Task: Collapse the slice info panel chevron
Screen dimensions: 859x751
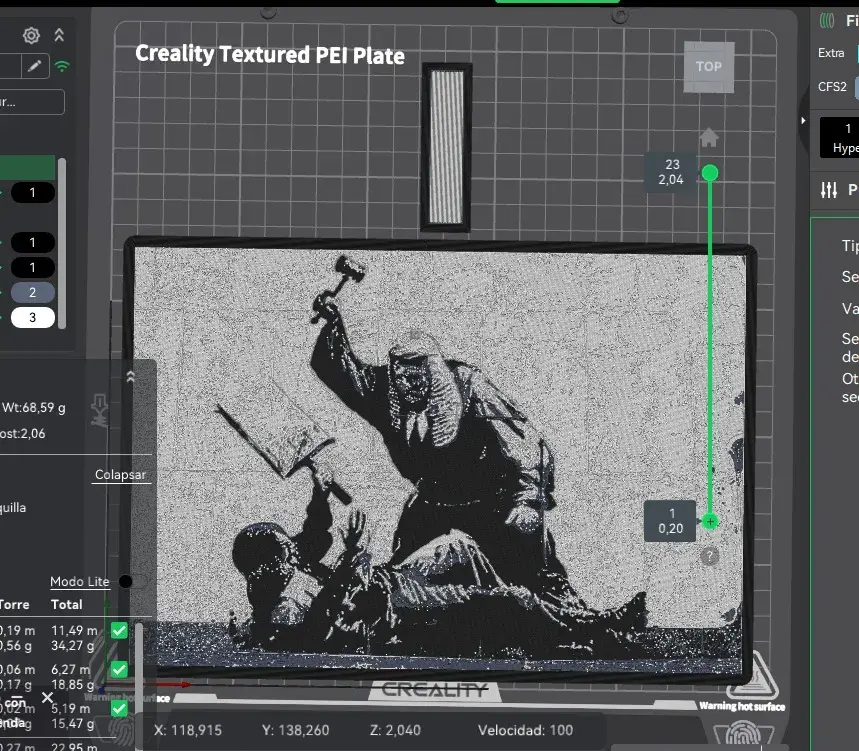Action: pyautogui.click(x=130, y=377)
